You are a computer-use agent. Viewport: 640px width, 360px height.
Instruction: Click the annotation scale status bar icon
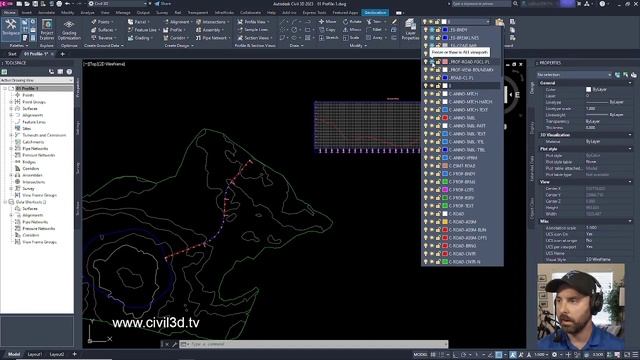[541, 355]
